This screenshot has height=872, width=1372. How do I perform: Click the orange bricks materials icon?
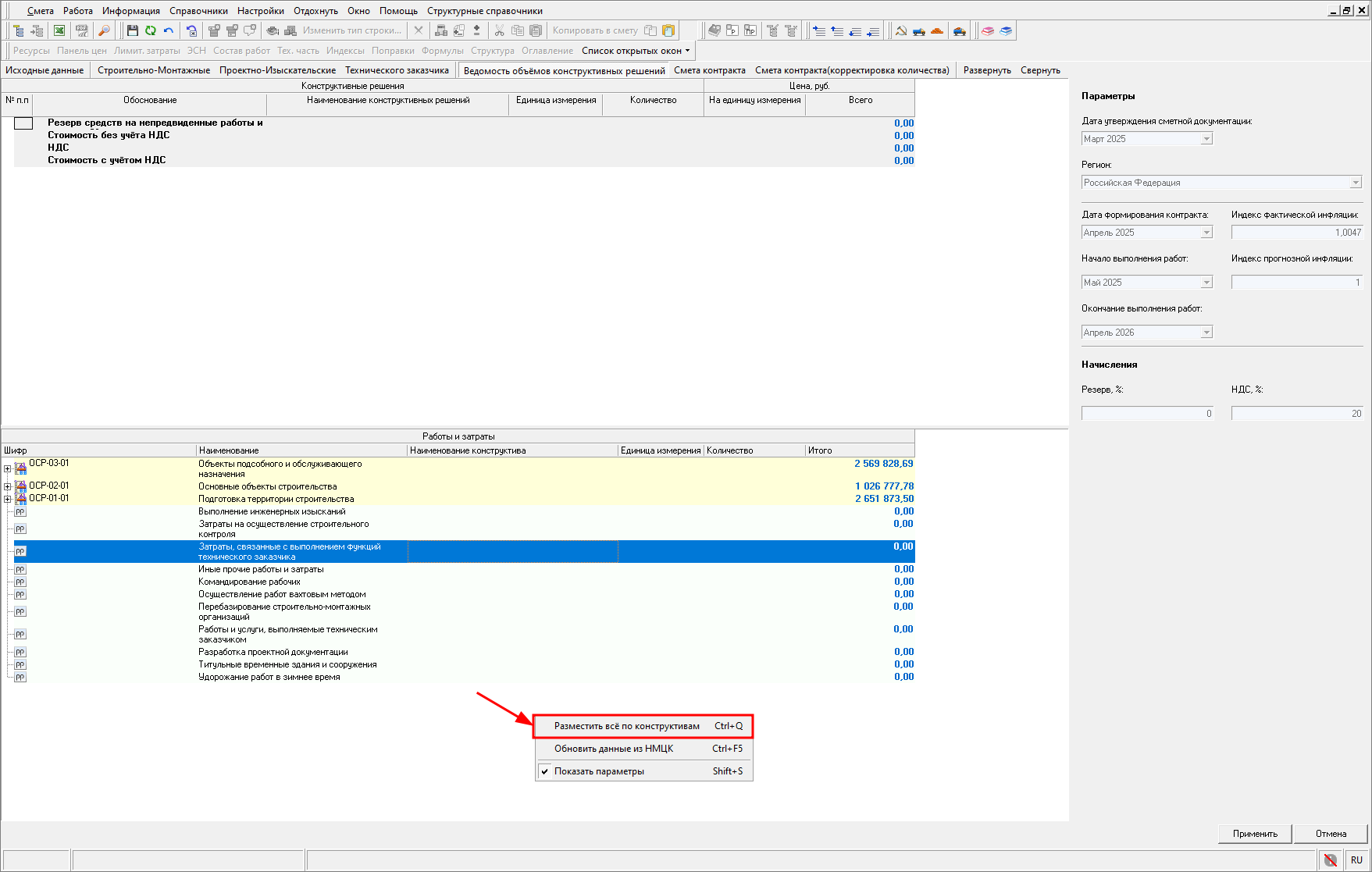pos(937,30)
